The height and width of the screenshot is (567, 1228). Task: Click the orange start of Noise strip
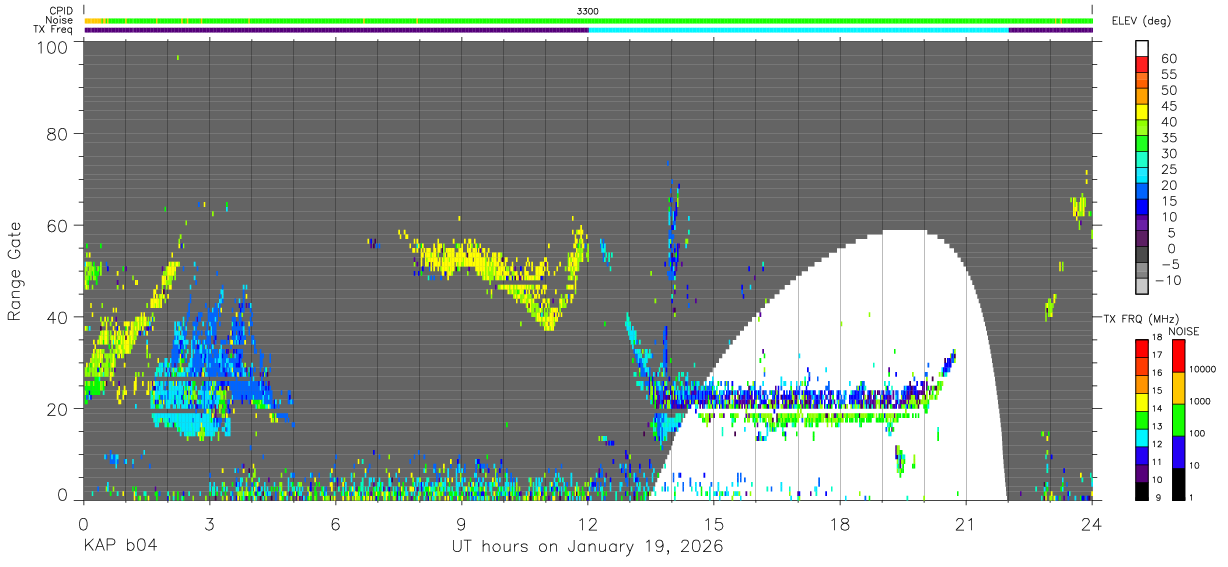[94, 20]
